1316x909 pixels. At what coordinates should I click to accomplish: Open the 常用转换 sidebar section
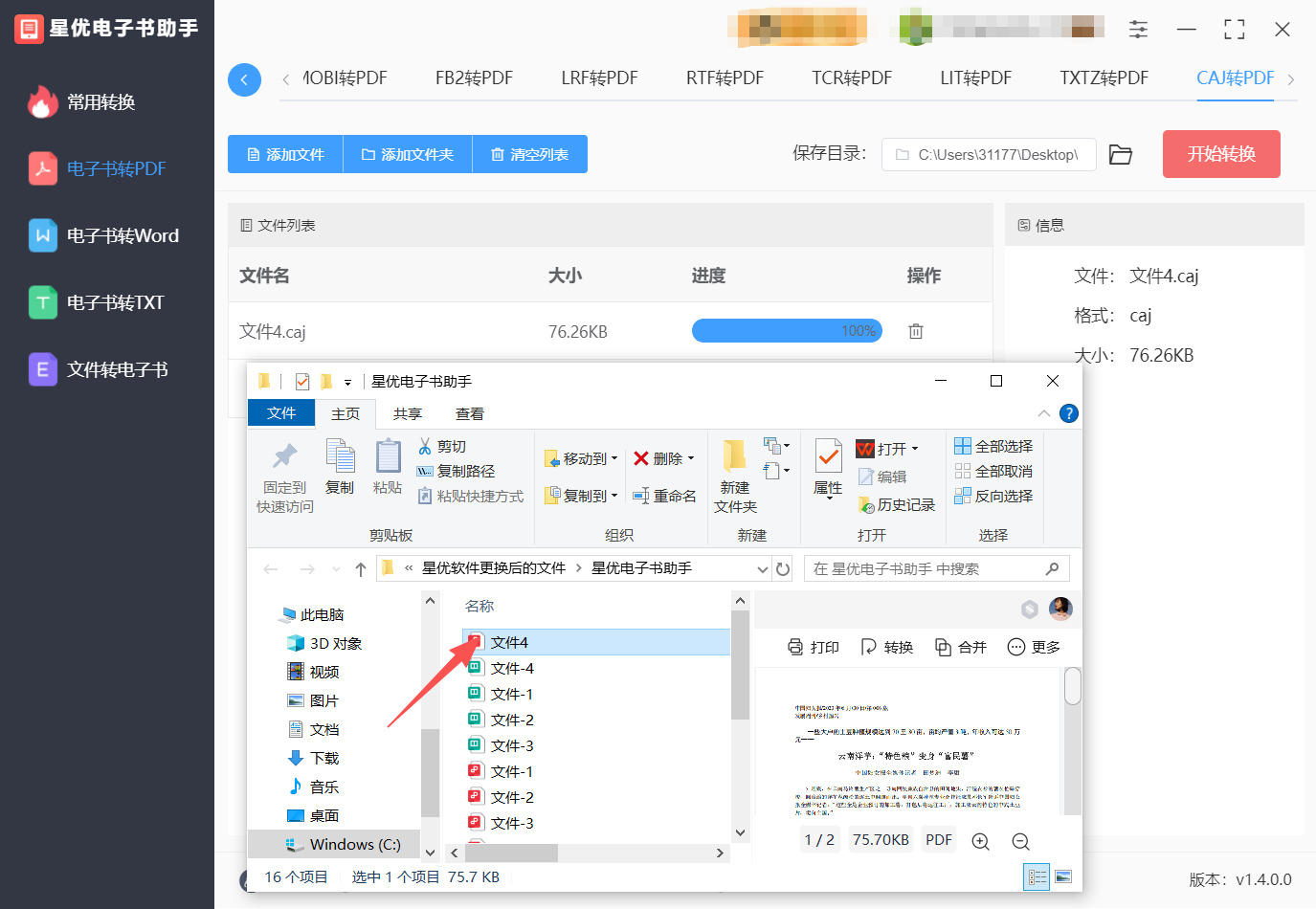(x=81, y=101)
